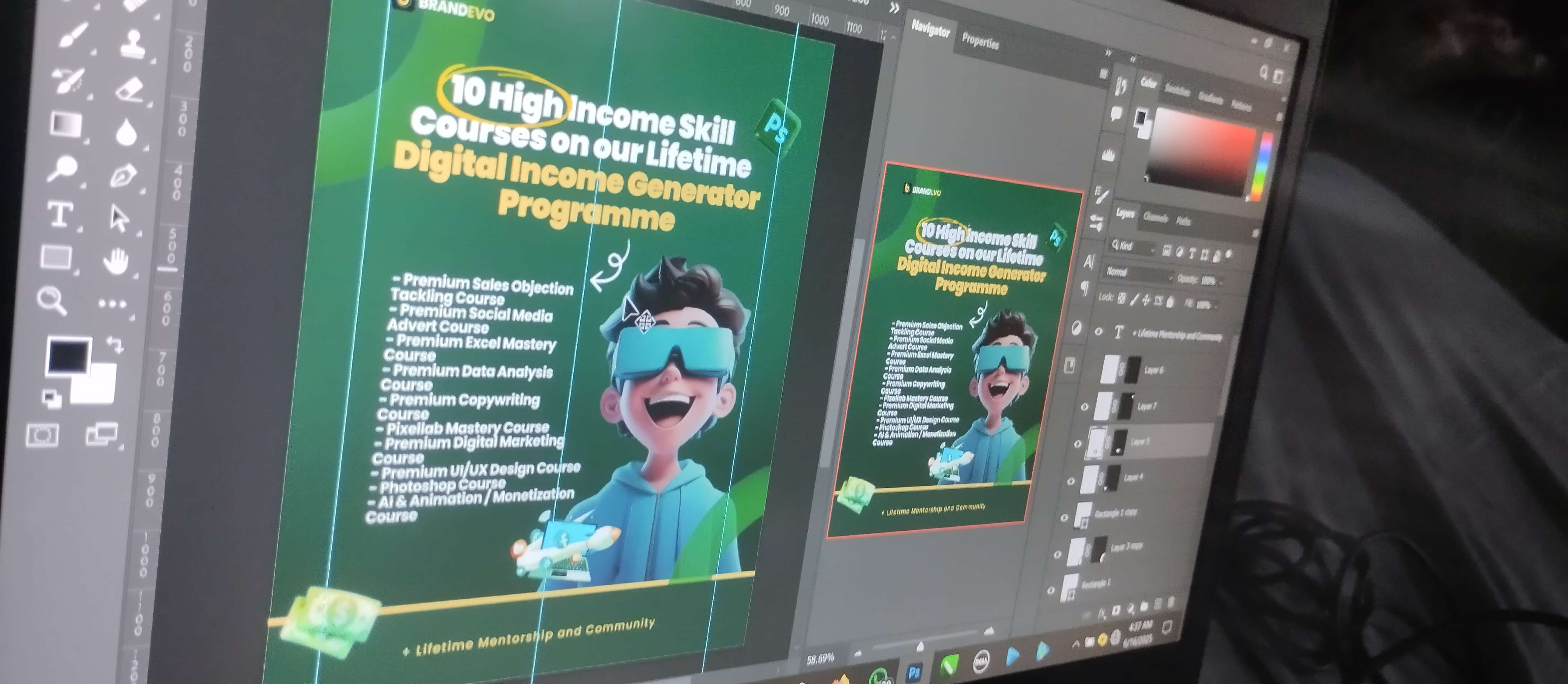Open the Libraries panel icon
Image resolution: width=1568 pixels, height=684 pixels.
tap(1070, 365)
